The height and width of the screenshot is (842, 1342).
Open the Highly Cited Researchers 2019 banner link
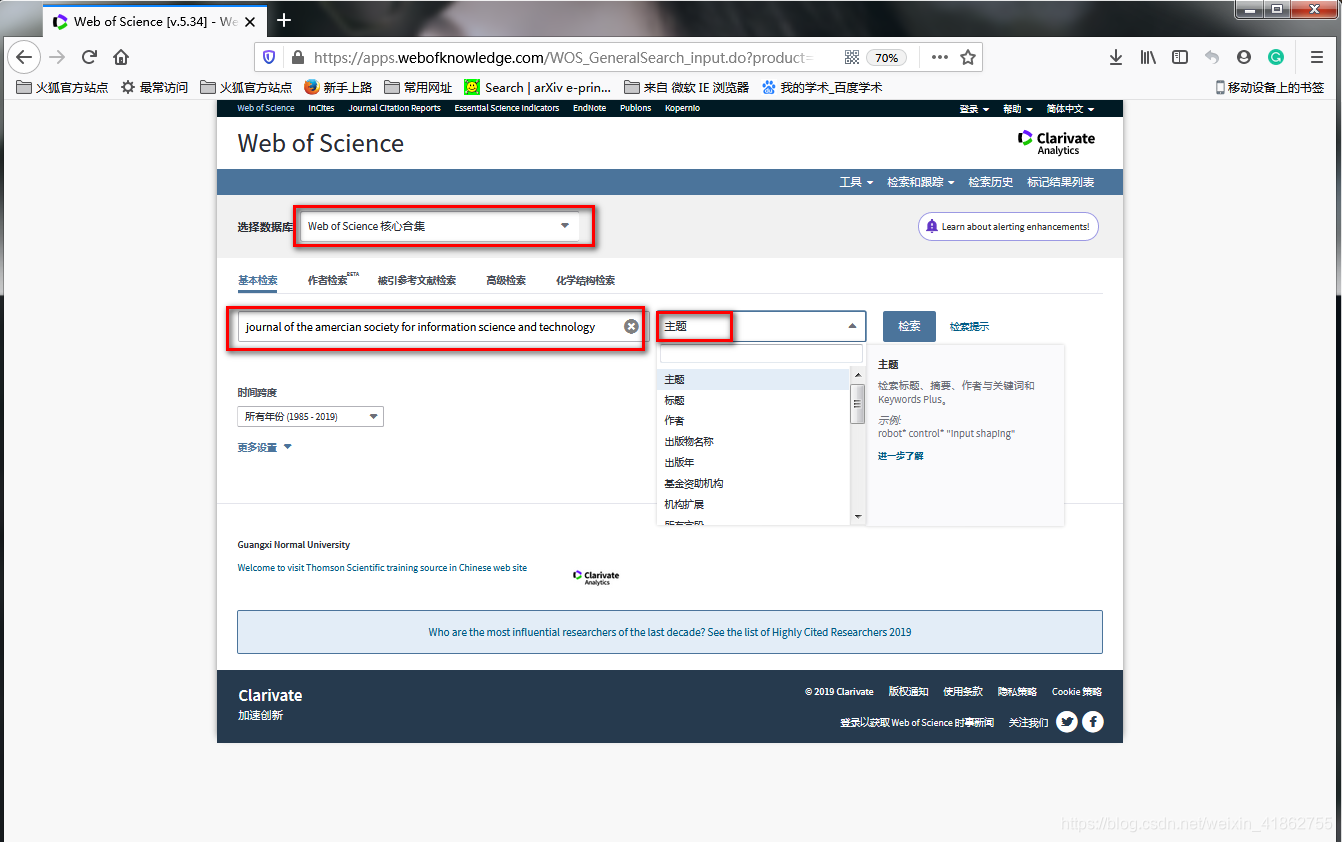click(670, 632)
